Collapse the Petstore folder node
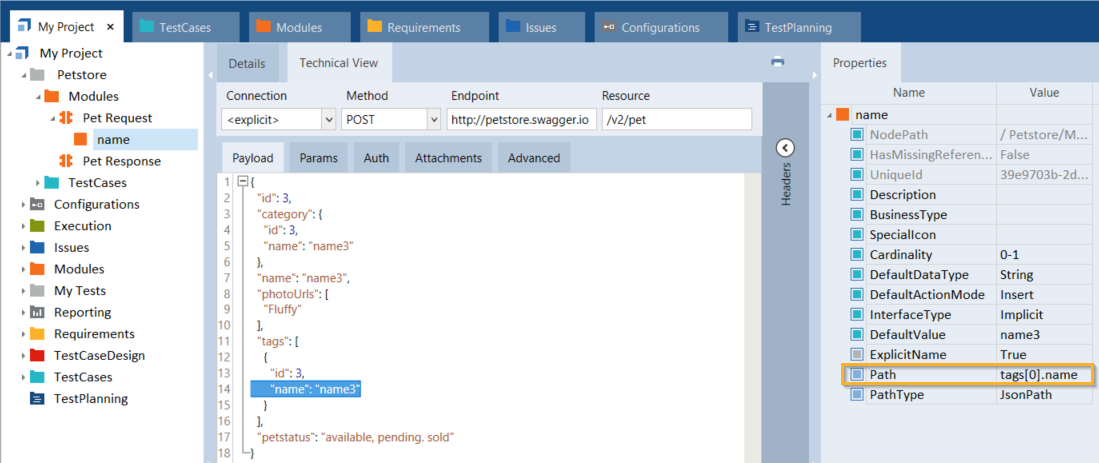Viewport: 1099px width, 463px height. pos(23,75)
